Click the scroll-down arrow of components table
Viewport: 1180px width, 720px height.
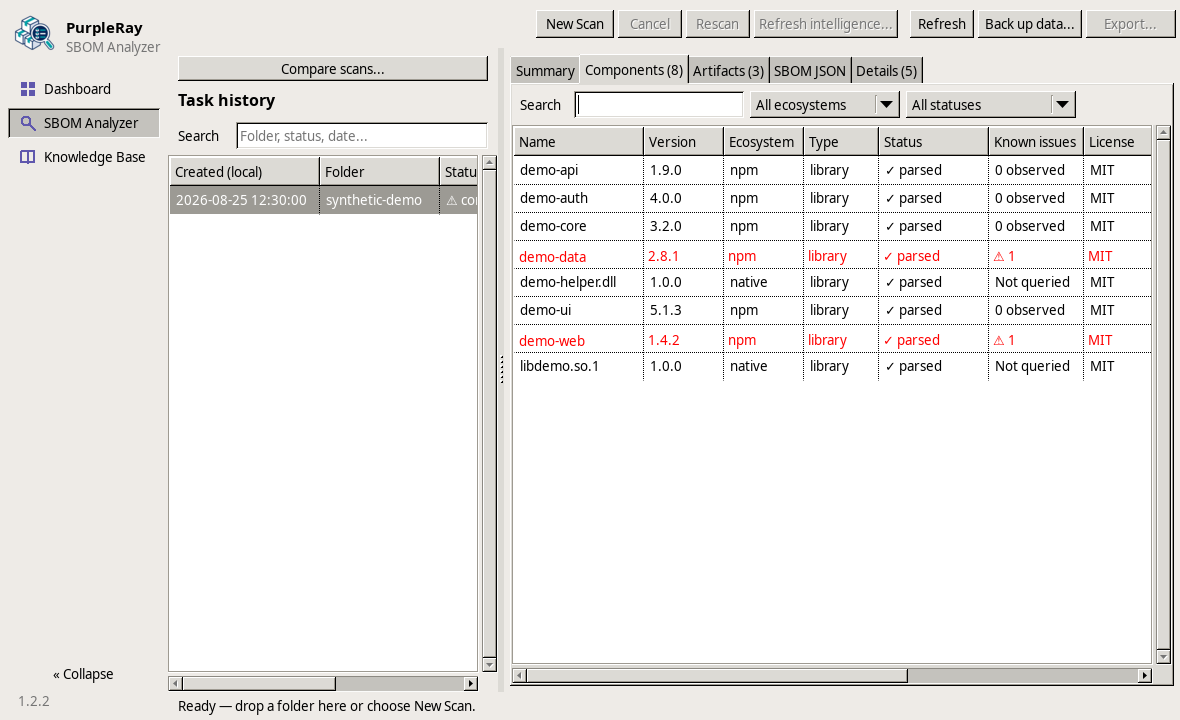tap(1163, 657)
